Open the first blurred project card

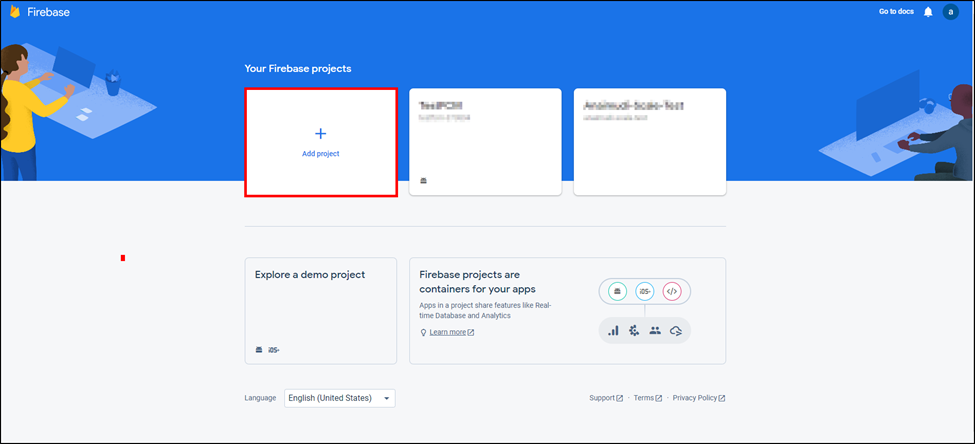click(x=485, y=142)
